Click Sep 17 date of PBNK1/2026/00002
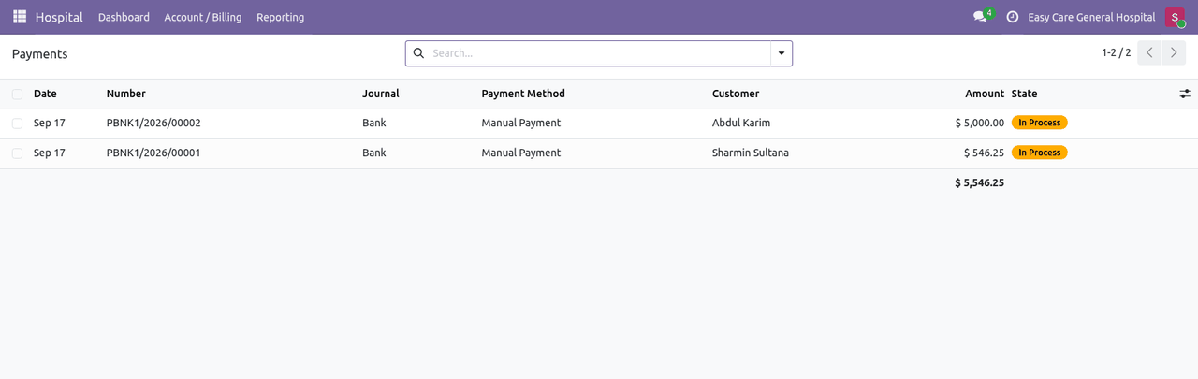This screenshot has height=379, width=1198. (x=50, y=122)
